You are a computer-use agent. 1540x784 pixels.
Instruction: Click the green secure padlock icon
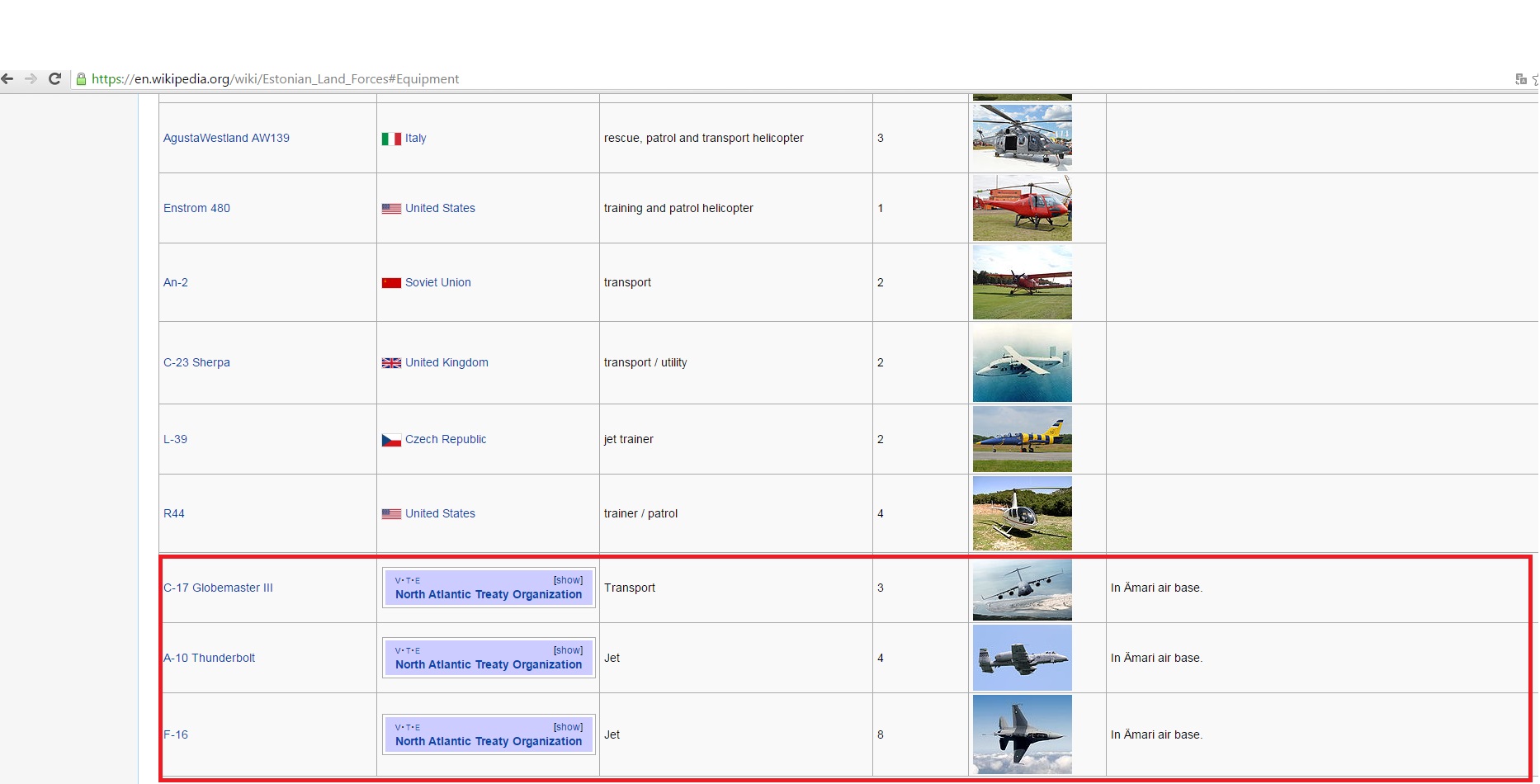pos(81,79)
